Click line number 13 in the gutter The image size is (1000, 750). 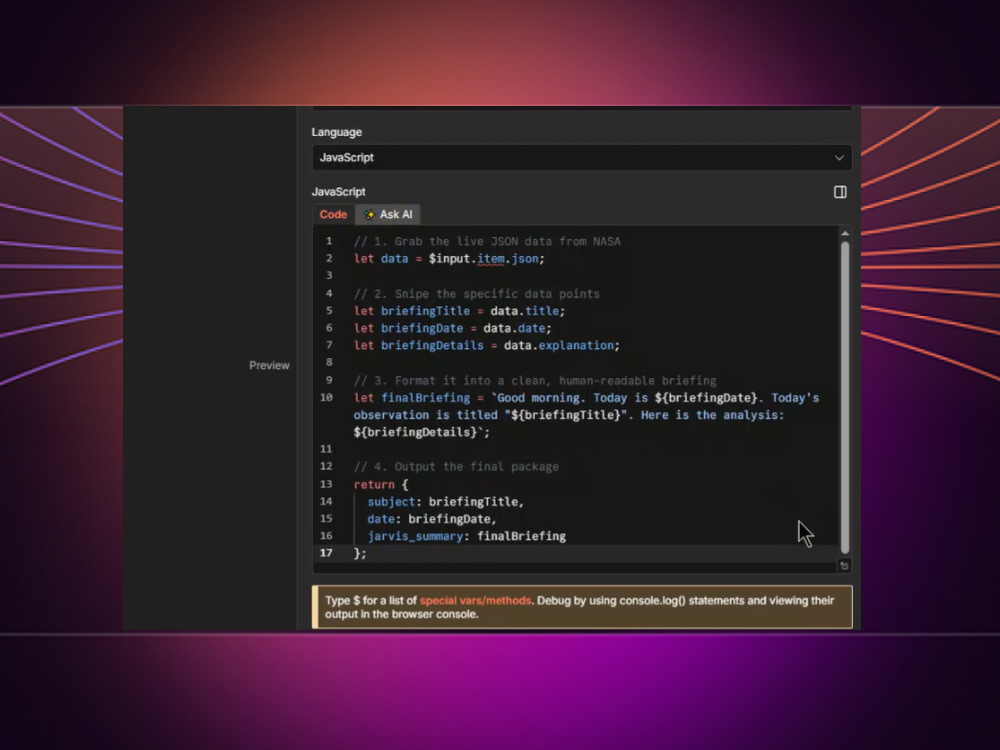326,484
